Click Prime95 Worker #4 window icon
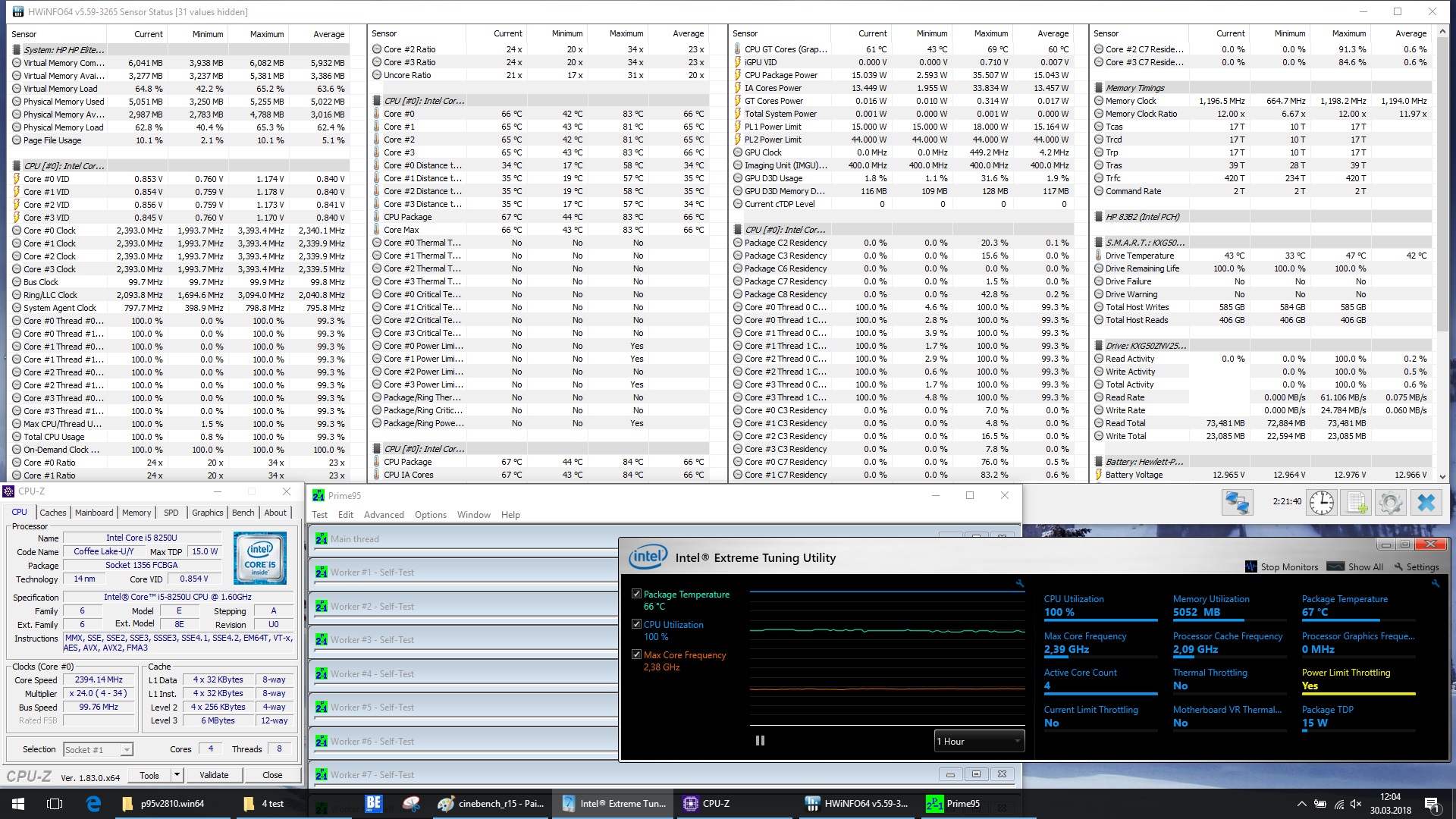The image size is (1456, 819). [x=322, y=674]
